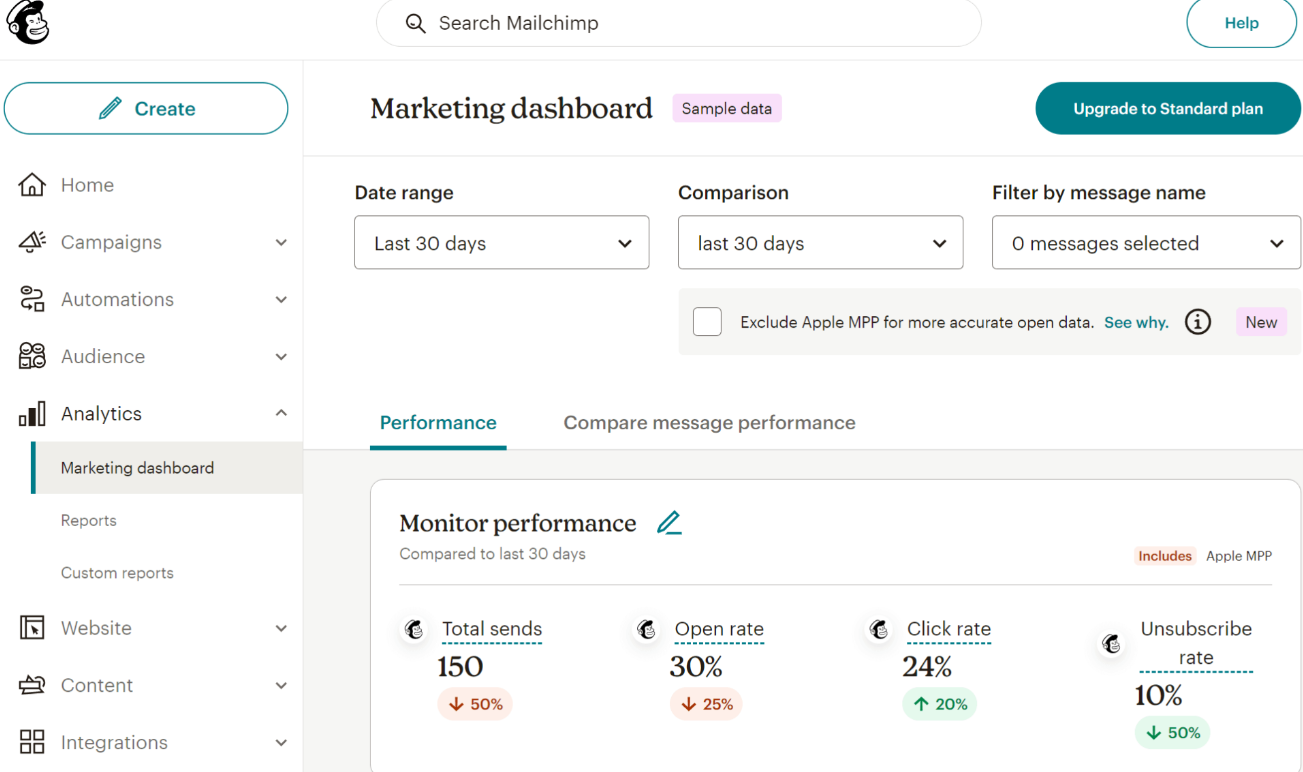
Task: Click the pencil icon in Create button
Action: pyautogui.click(x=110, y=109)
